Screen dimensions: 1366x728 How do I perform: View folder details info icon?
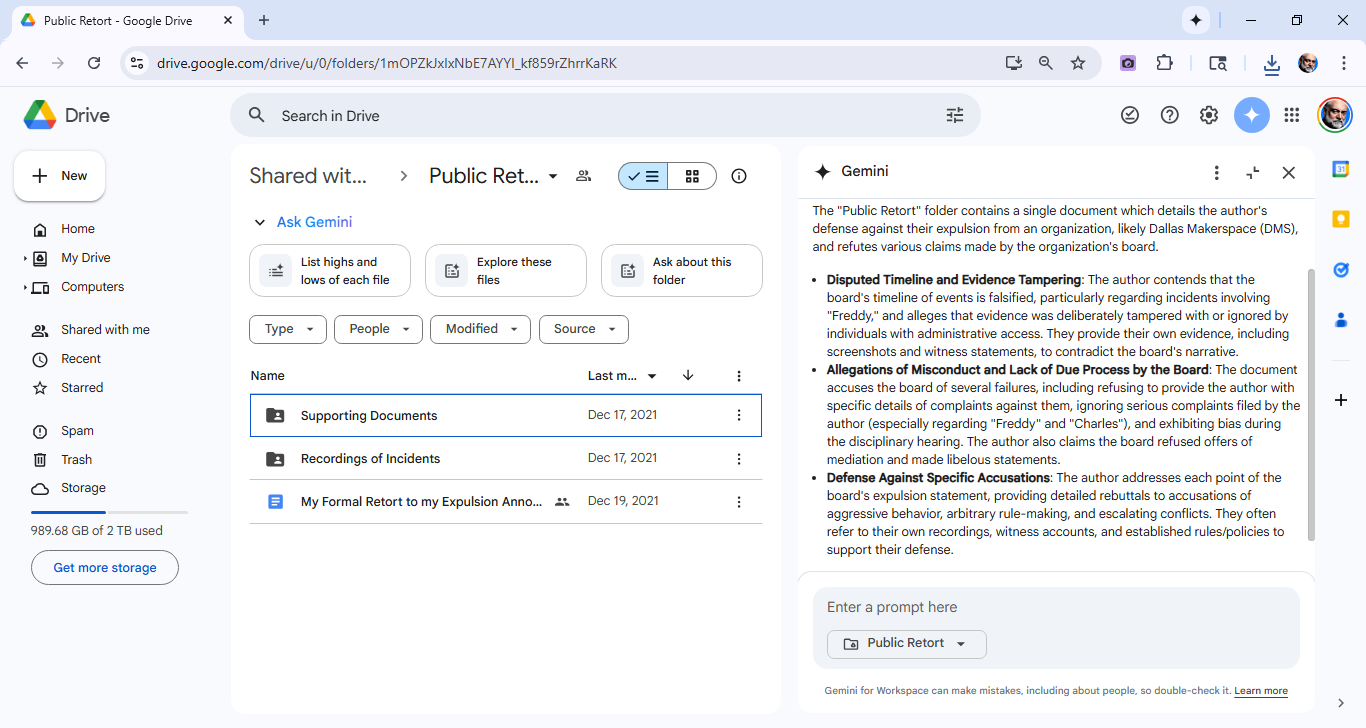739,176
